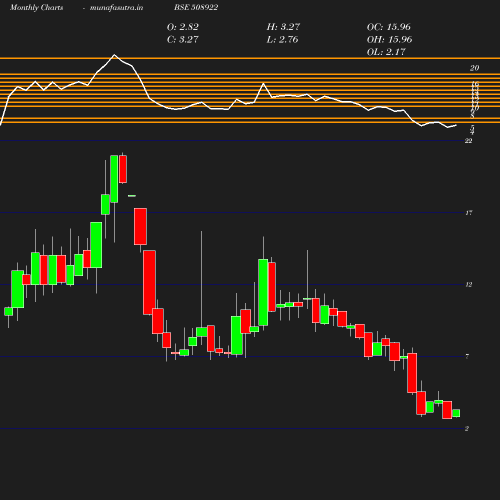Select the close value "C: 3.27"
Viewport: 500px width, 500px height.
pyautogui.click(x=183, y=39)
